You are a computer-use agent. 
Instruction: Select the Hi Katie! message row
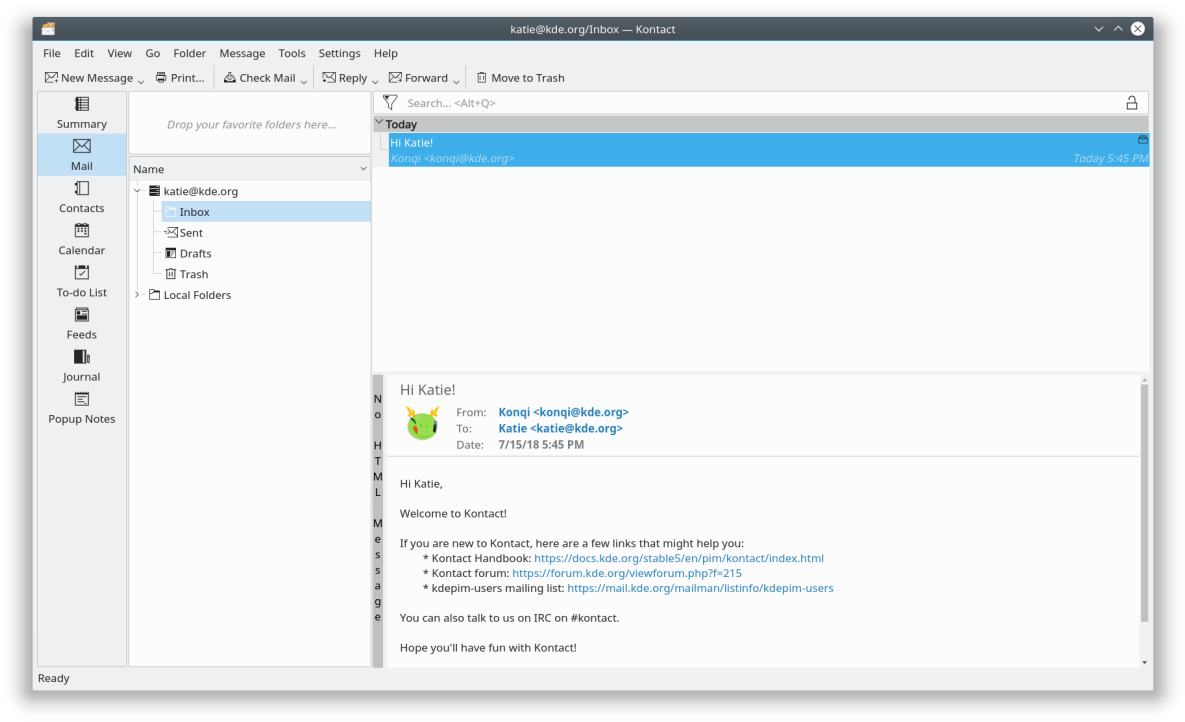768,150
